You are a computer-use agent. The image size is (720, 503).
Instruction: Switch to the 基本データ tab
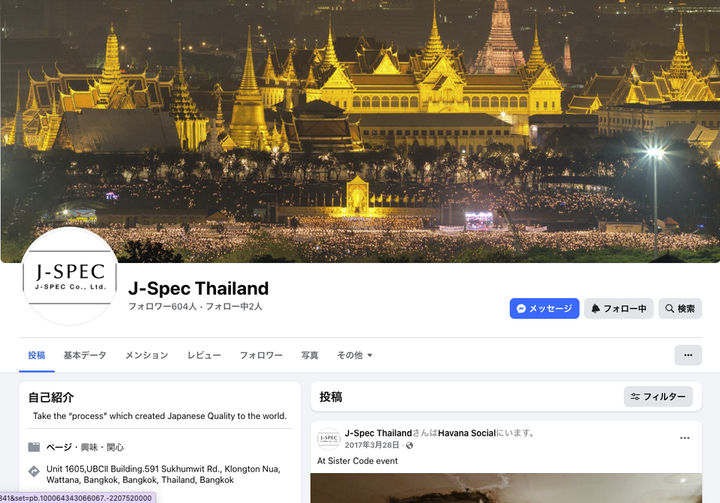point(85,355)
